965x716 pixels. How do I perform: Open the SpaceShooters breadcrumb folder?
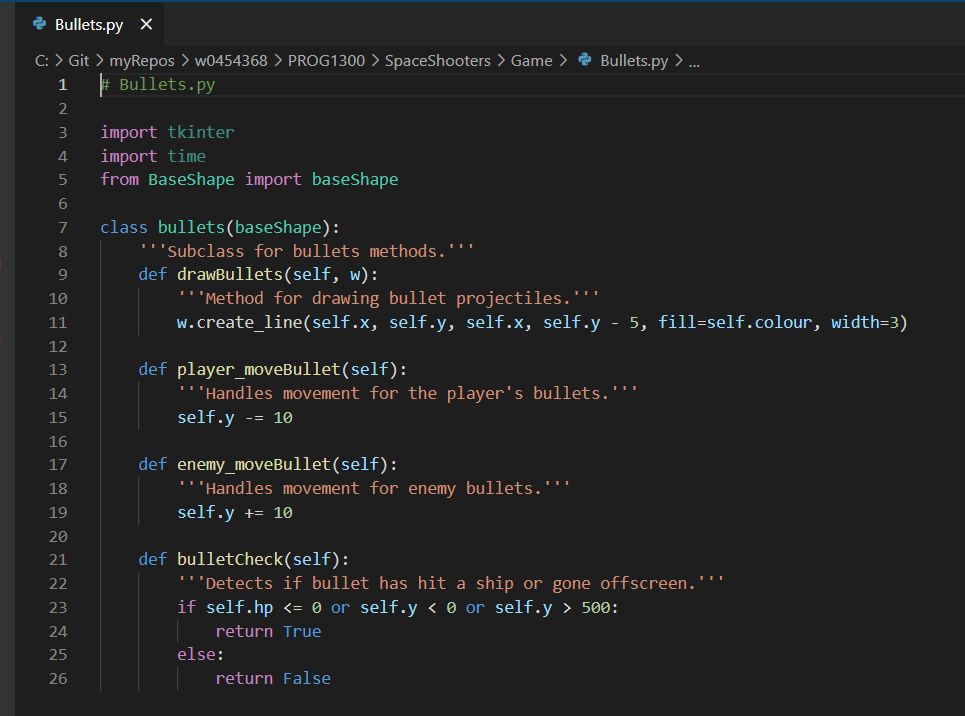438,61
